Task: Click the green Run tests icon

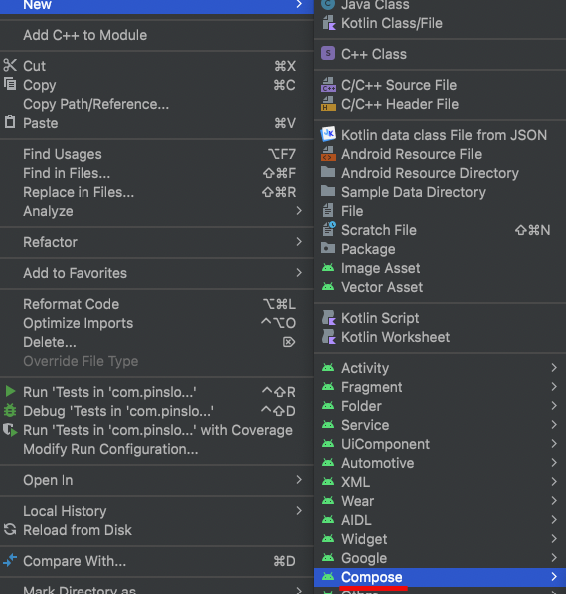Action: (11, 391)
